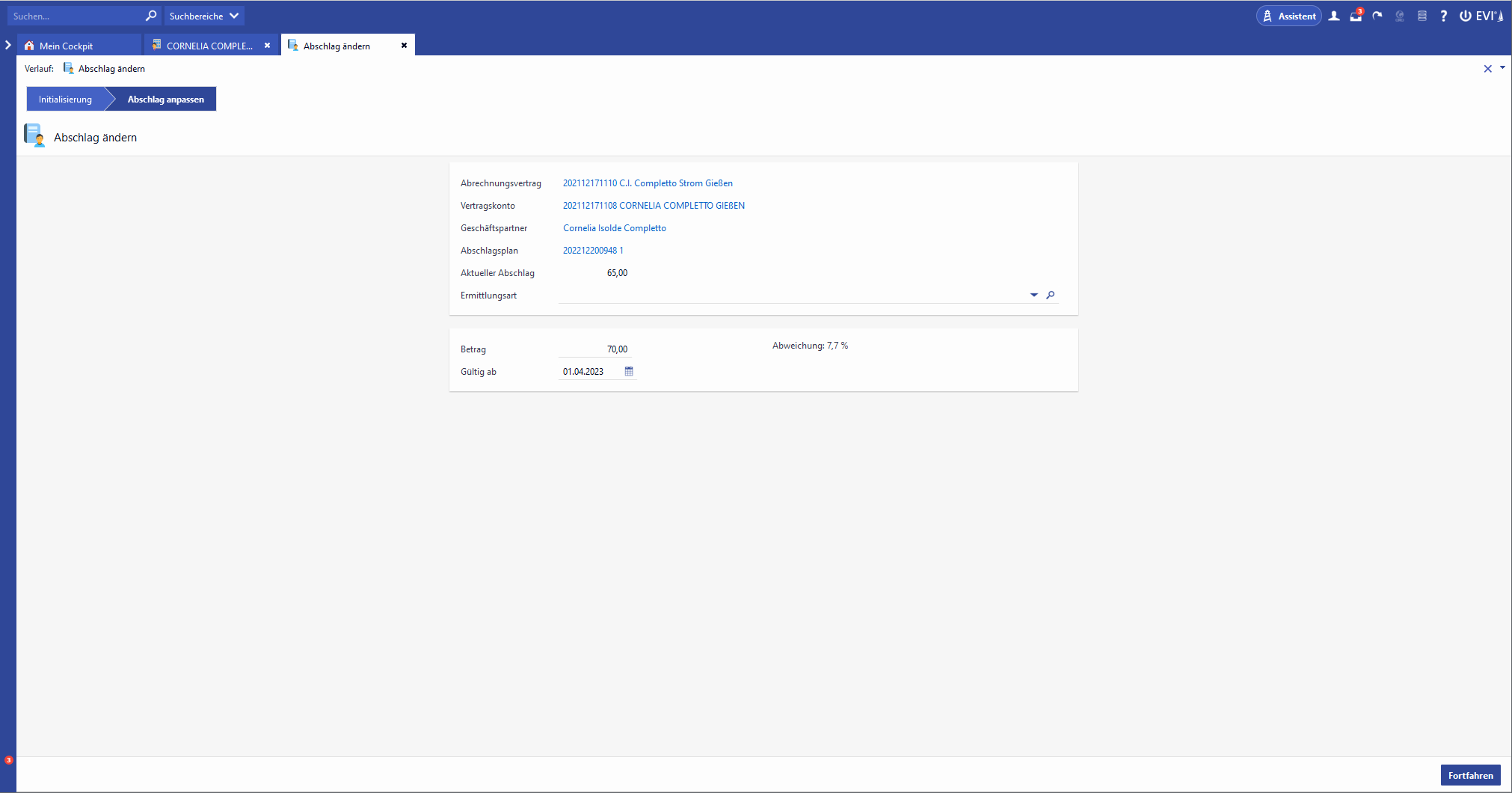Click the database stack icon
Screen dimensions: 1512x793
click(1422, 16)
